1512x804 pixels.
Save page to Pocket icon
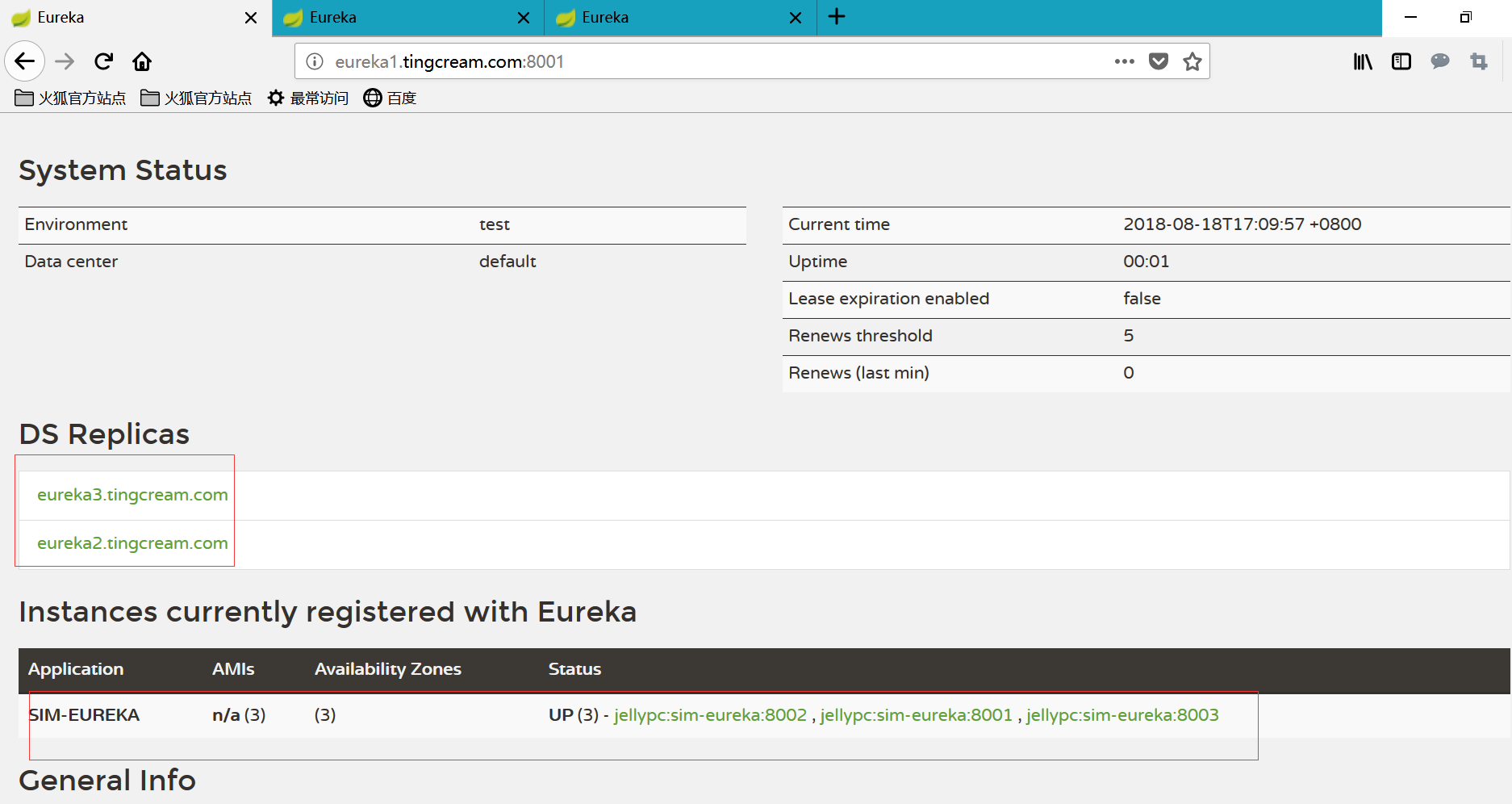[1158, 61]
